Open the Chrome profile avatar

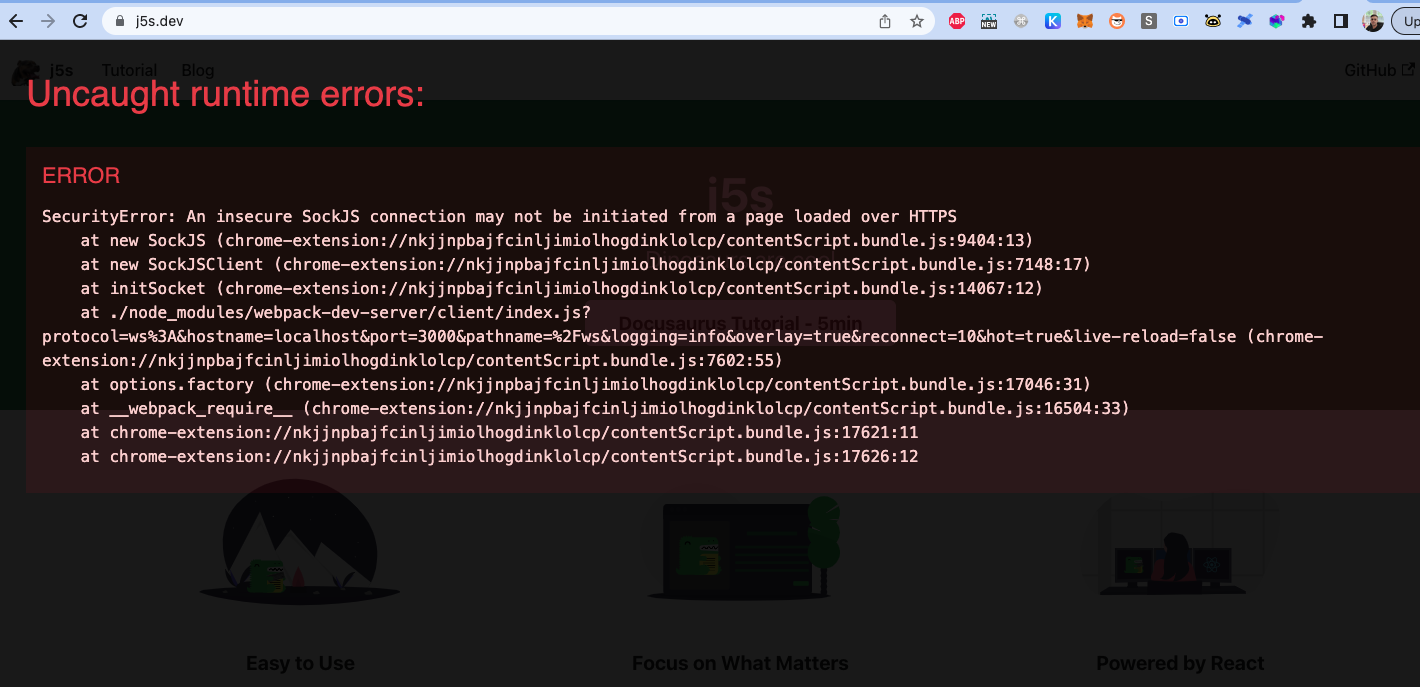click(1373, 21)
